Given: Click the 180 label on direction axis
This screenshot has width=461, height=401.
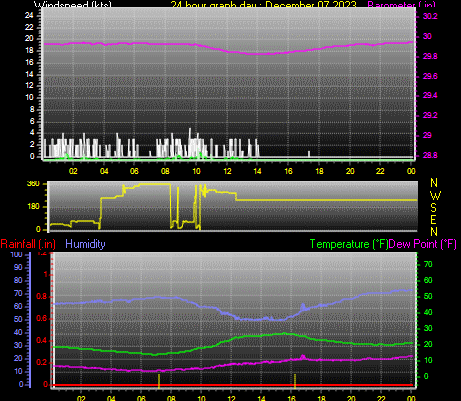Looking at the screenshot, I should [x=33, y=206].
